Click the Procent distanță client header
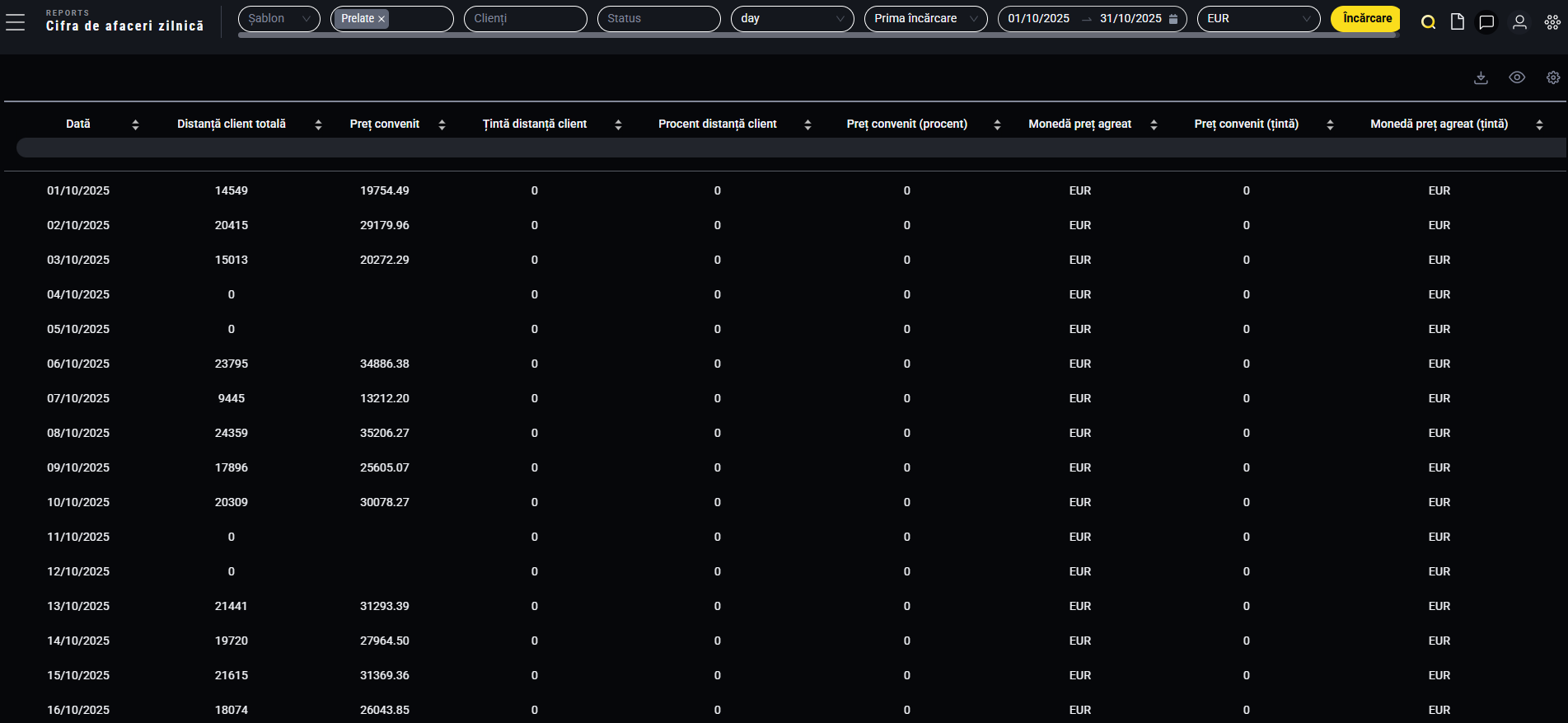This screenshot has width=1568, height=723. (x=718, y=124)
